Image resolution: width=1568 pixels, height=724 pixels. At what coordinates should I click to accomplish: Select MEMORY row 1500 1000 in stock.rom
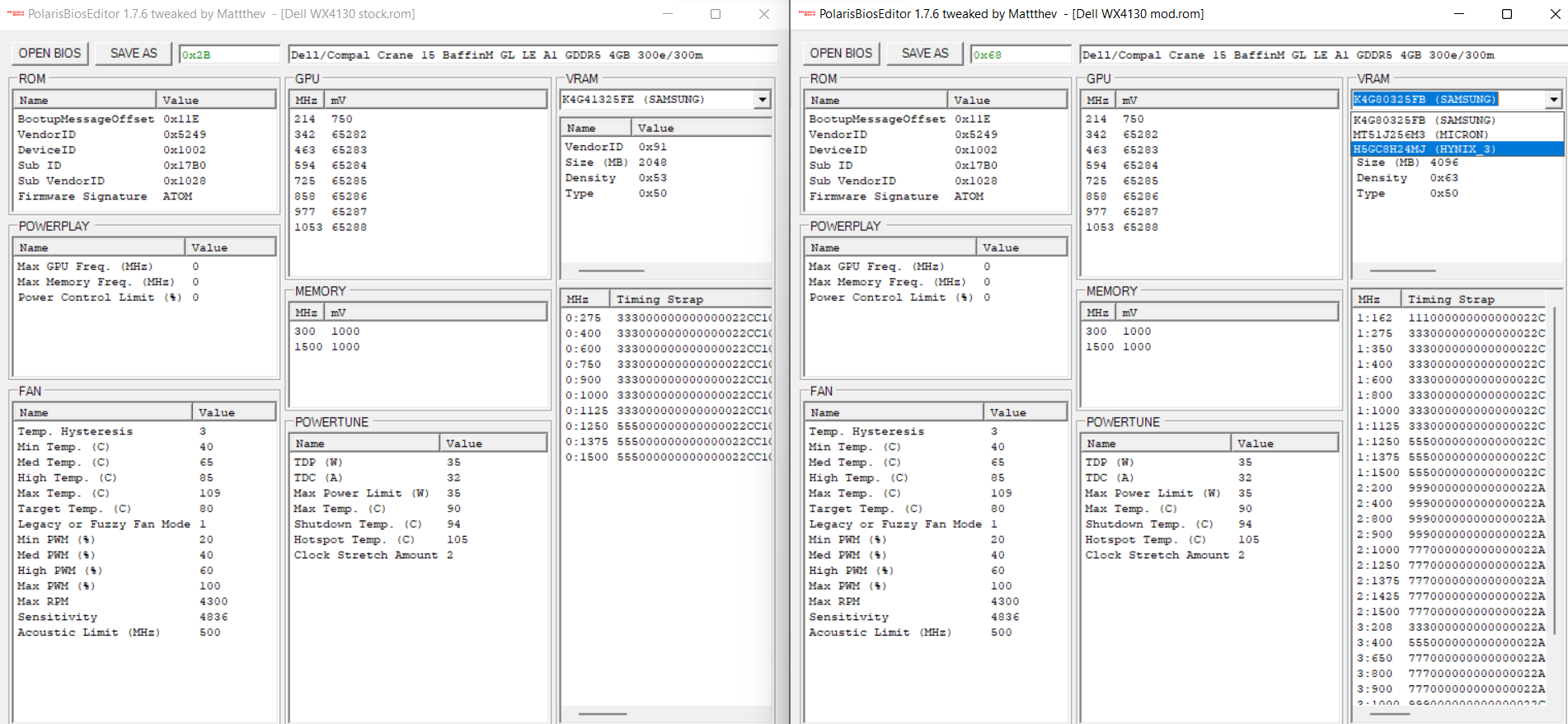pos(418,347)
